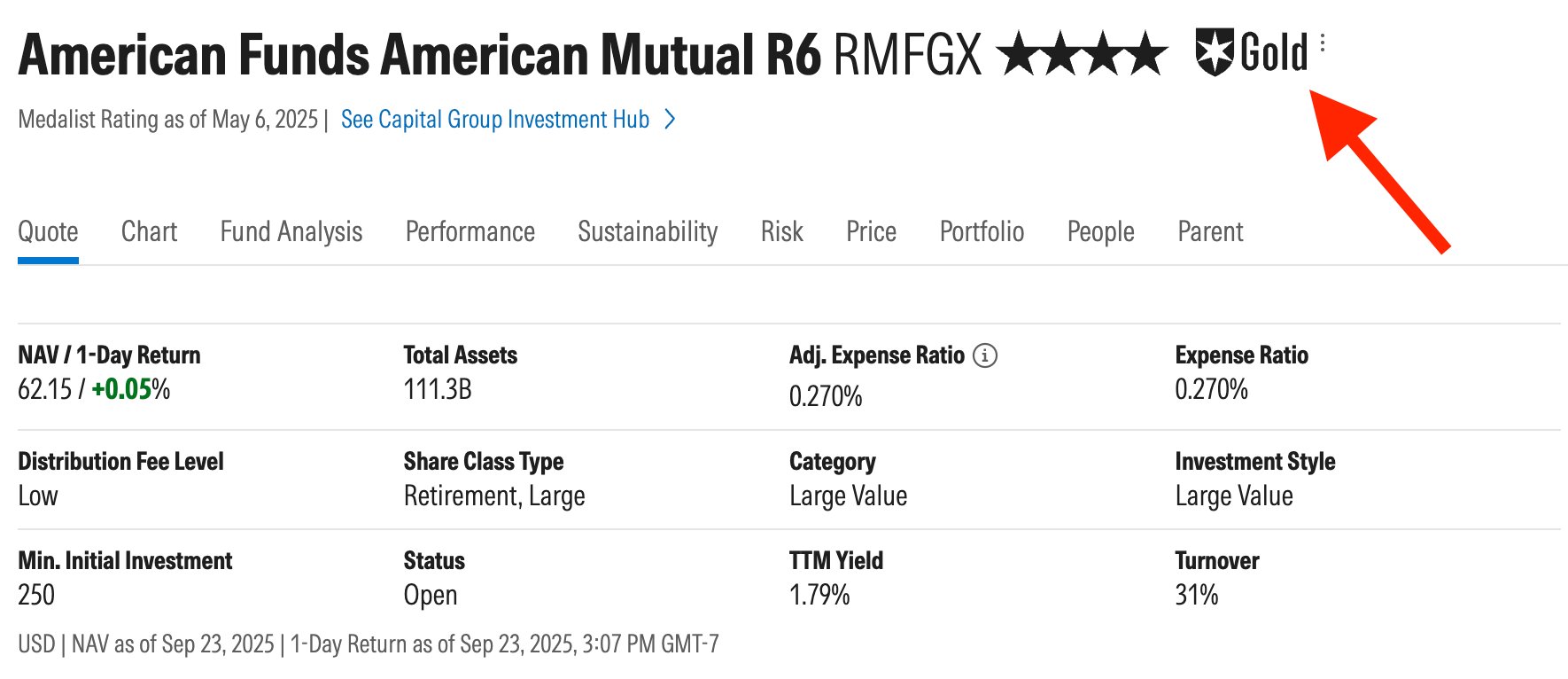This screenshot has height=679, width=1568.
Task: Click the Gold Medalist shield badge
Action: pyautogui.click(x=1214, y=51)
